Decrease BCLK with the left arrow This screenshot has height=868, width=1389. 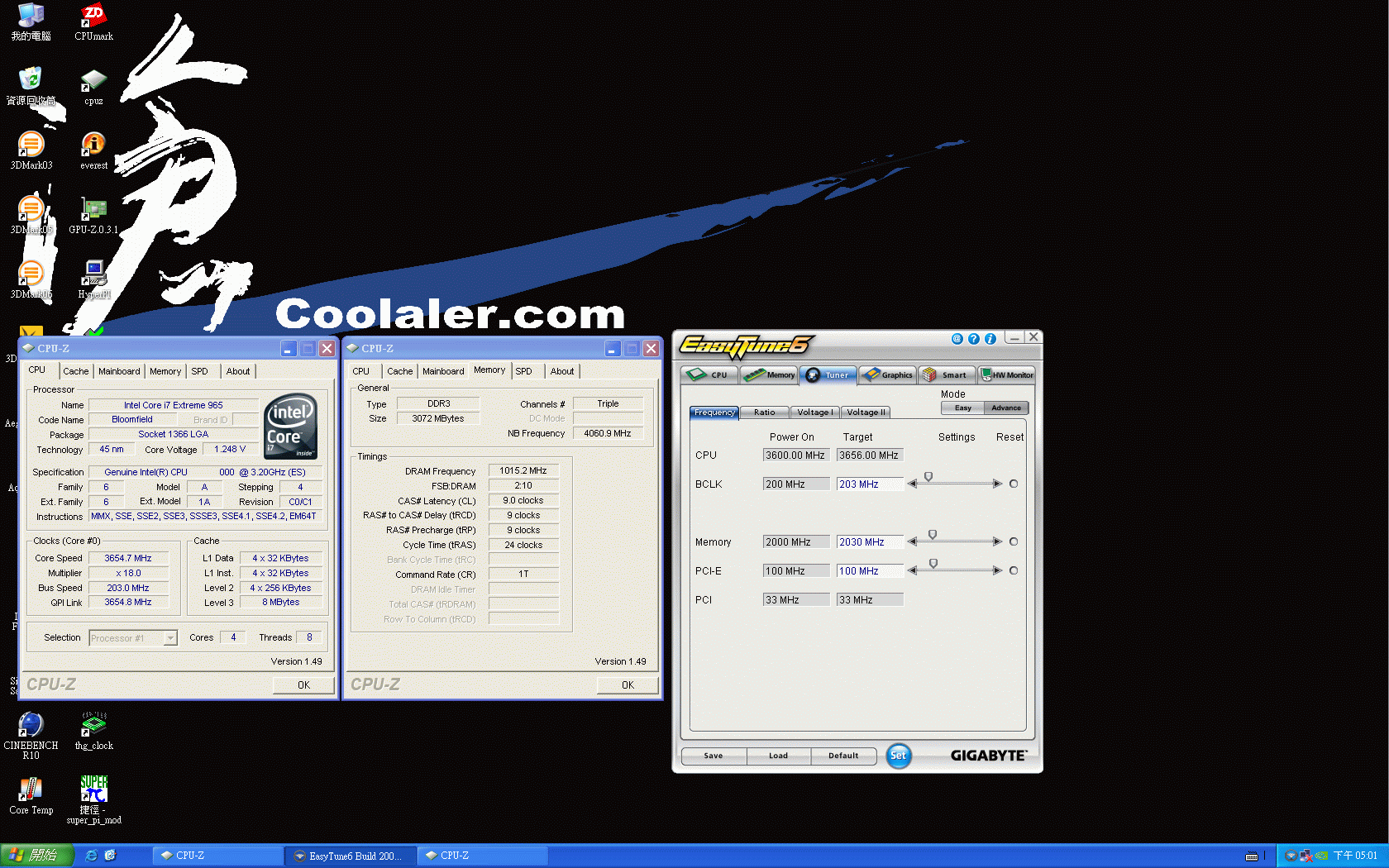(x=912, y=484)
